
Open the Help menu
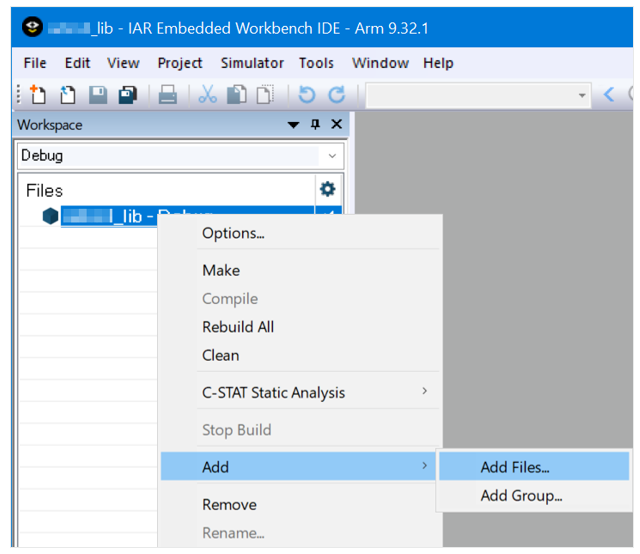(x=438, y=63)
